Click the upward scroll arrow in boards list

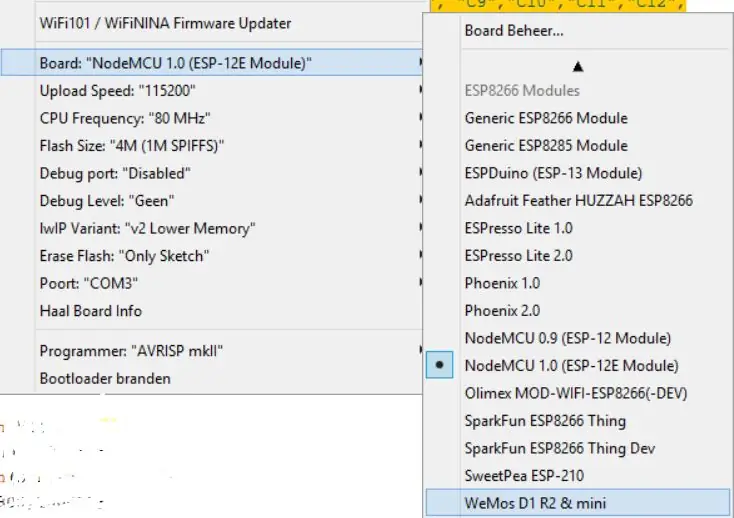coord(578,67)
